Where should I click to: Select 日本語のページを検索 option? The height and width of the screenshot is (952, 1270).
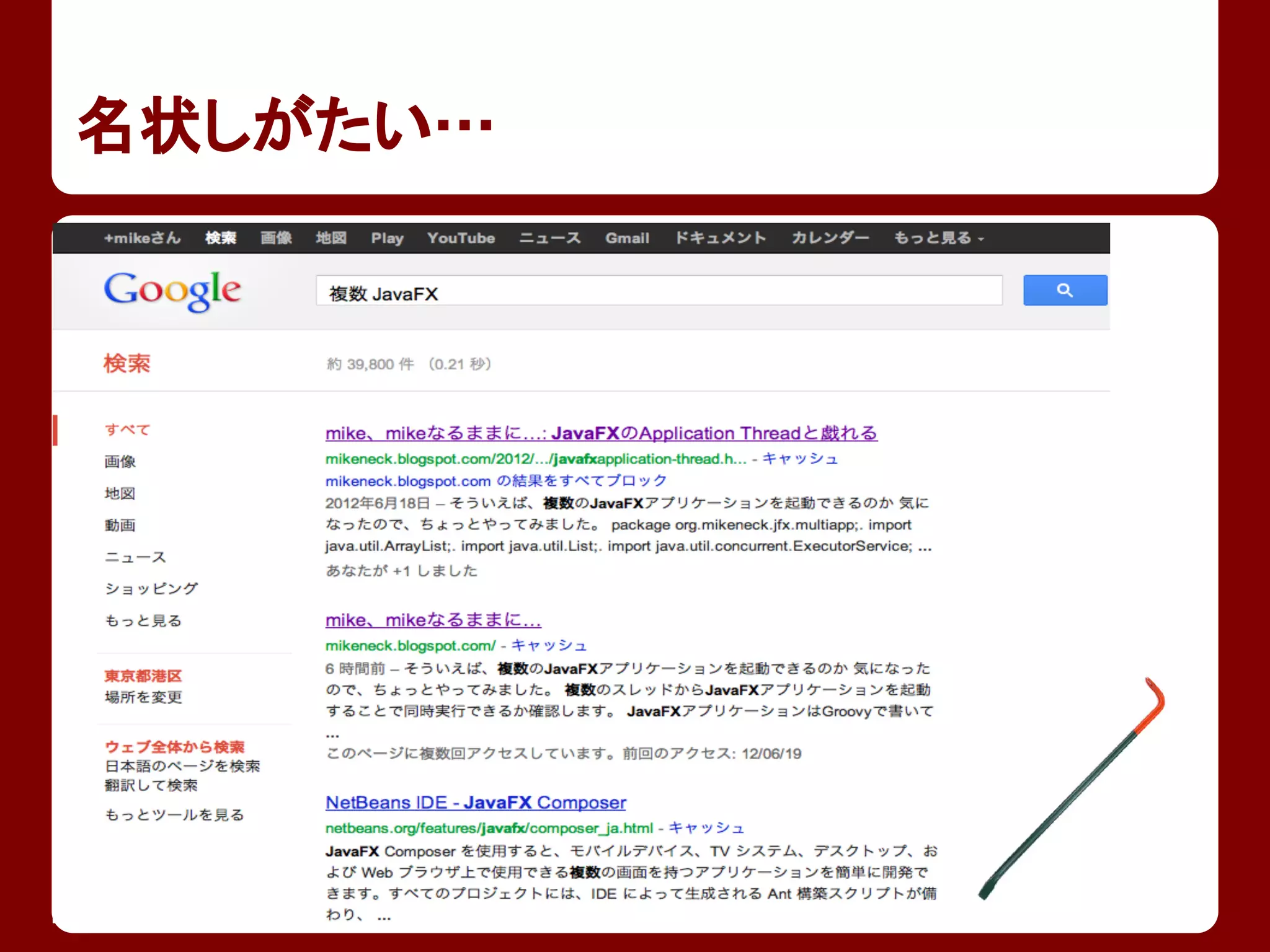pos(182,767)
